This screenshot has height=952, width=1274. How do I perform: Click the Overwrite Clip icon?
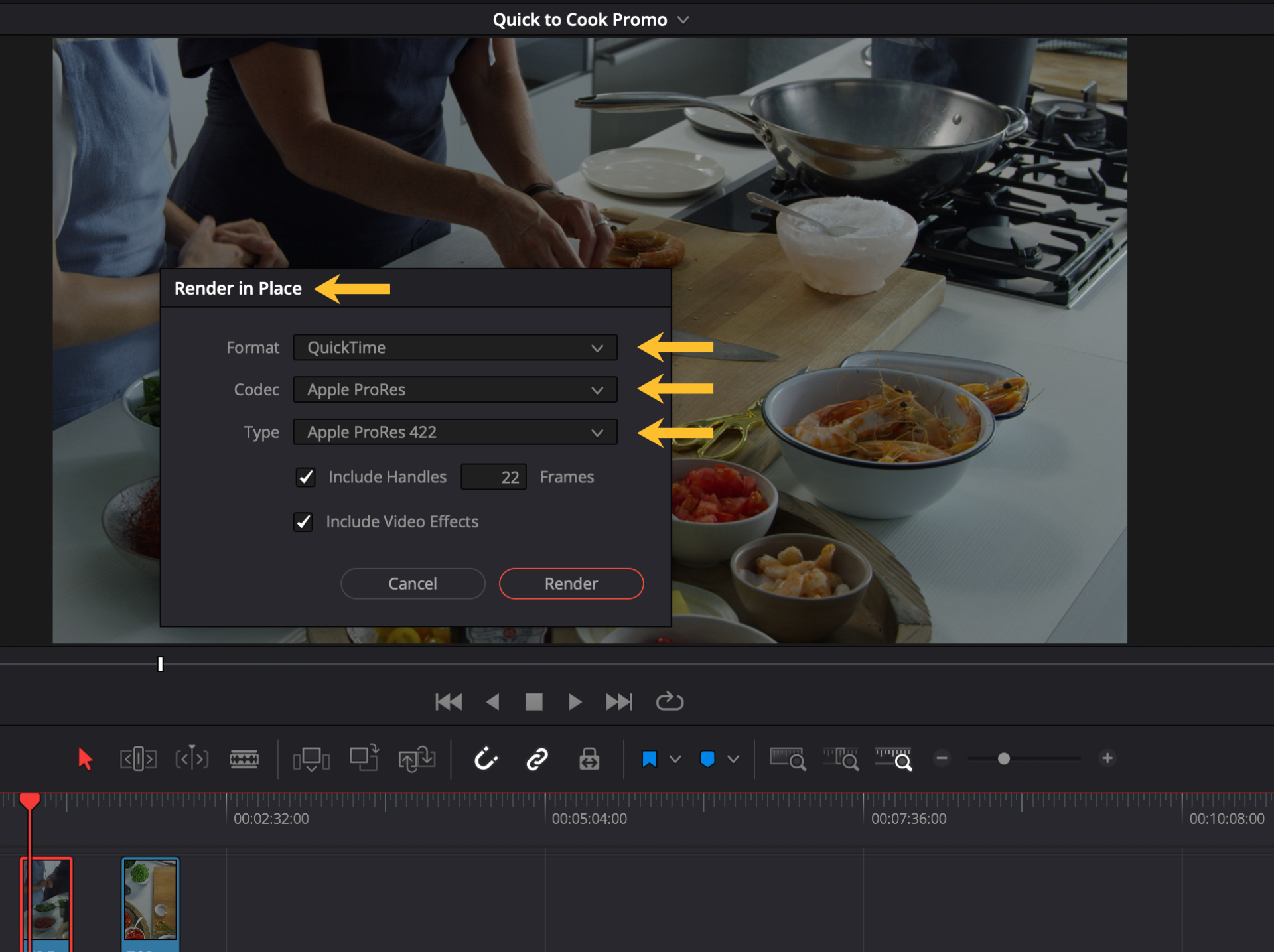[364, 758]
